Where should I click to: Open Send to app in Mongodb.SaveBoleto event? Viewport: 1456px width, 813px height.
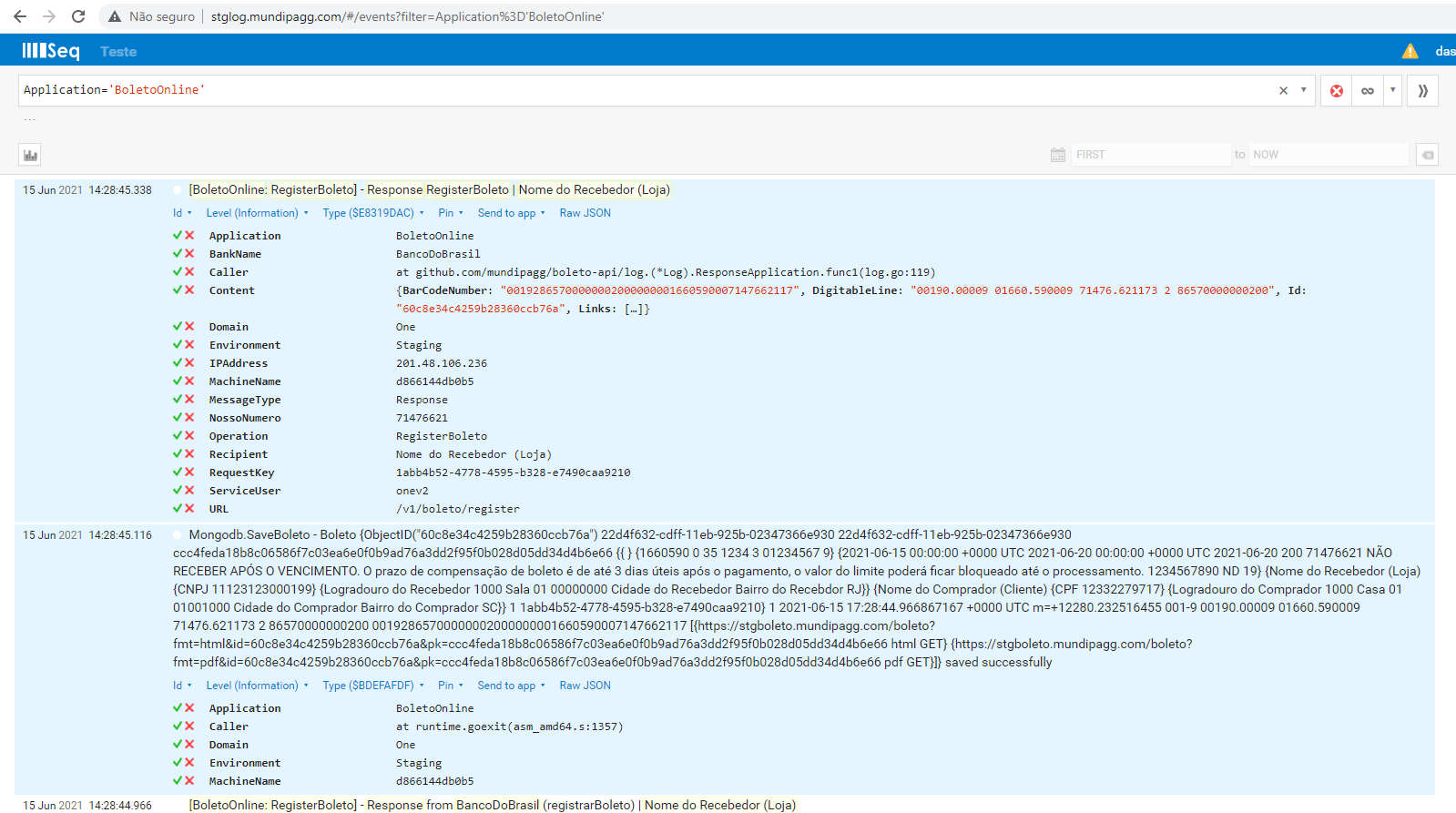click(x=512, y=686)
